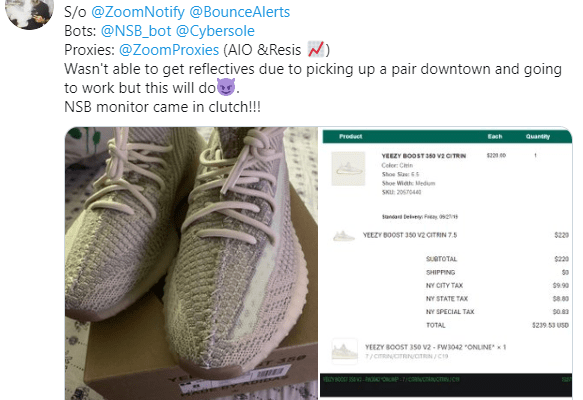Visit the @BounceAlerts profile link
Viewport: 583px width, 400px height.
point(240,12)
